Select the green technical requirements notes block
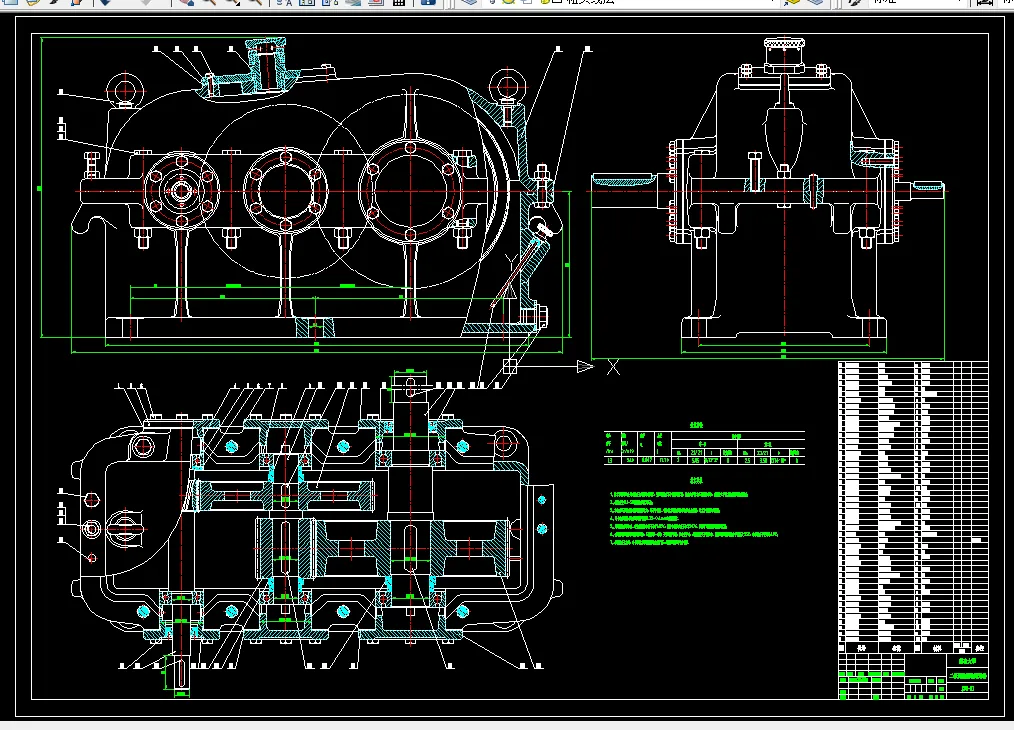Screen dimensions: 1014x730 694,518
